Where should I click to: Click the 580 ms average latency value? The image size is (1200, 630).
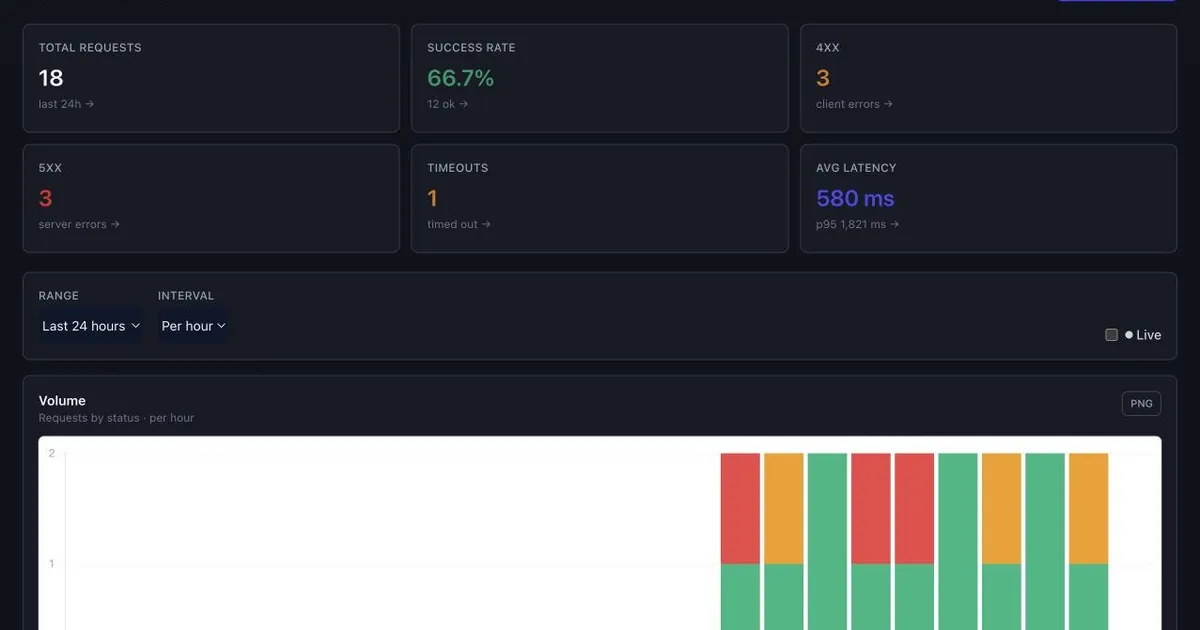coord(855,198)
